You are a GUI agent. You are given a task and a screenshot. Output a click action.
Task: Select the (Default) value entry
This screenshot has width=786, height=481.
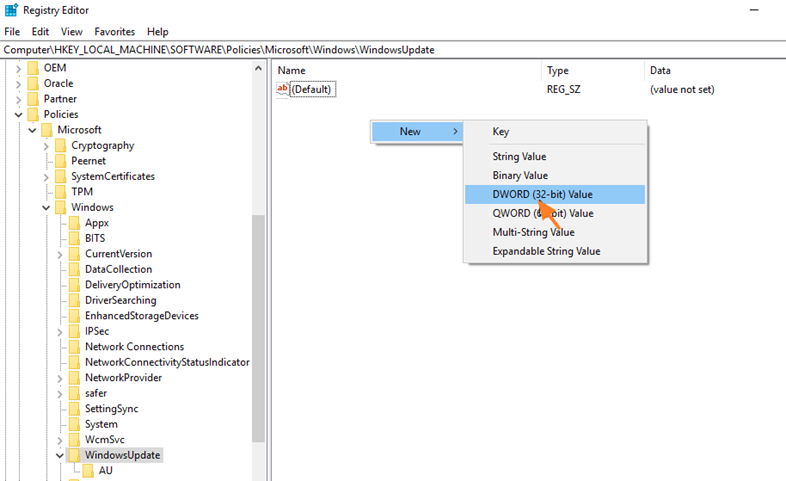click(313, 90)
